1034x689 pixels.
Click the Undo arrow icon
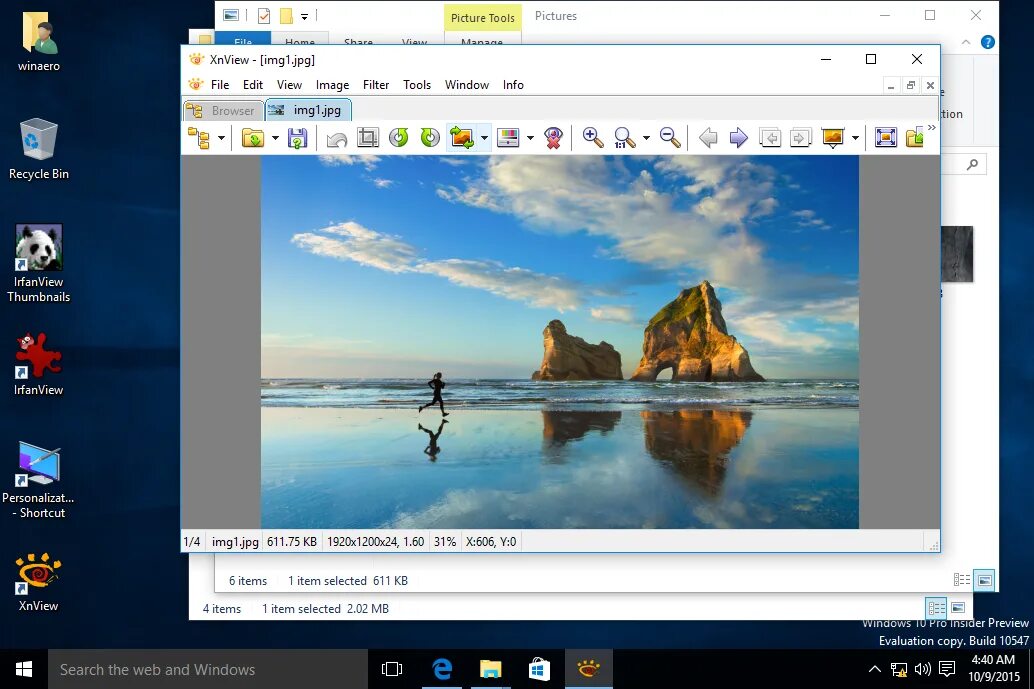337,138
